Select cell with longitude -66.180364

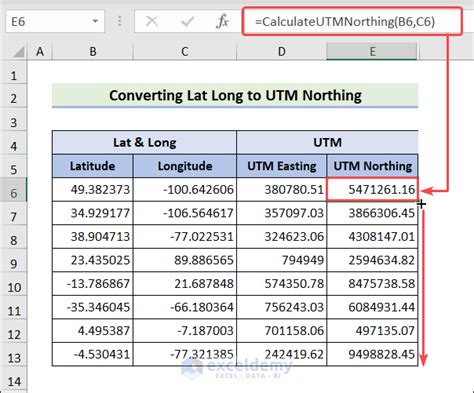(185, 307)
